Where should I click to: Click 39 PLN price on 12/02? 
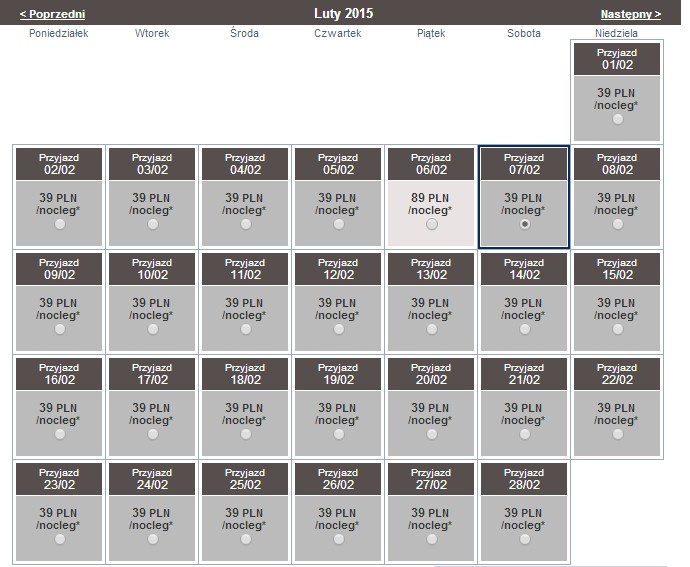[x=337, y=303]
